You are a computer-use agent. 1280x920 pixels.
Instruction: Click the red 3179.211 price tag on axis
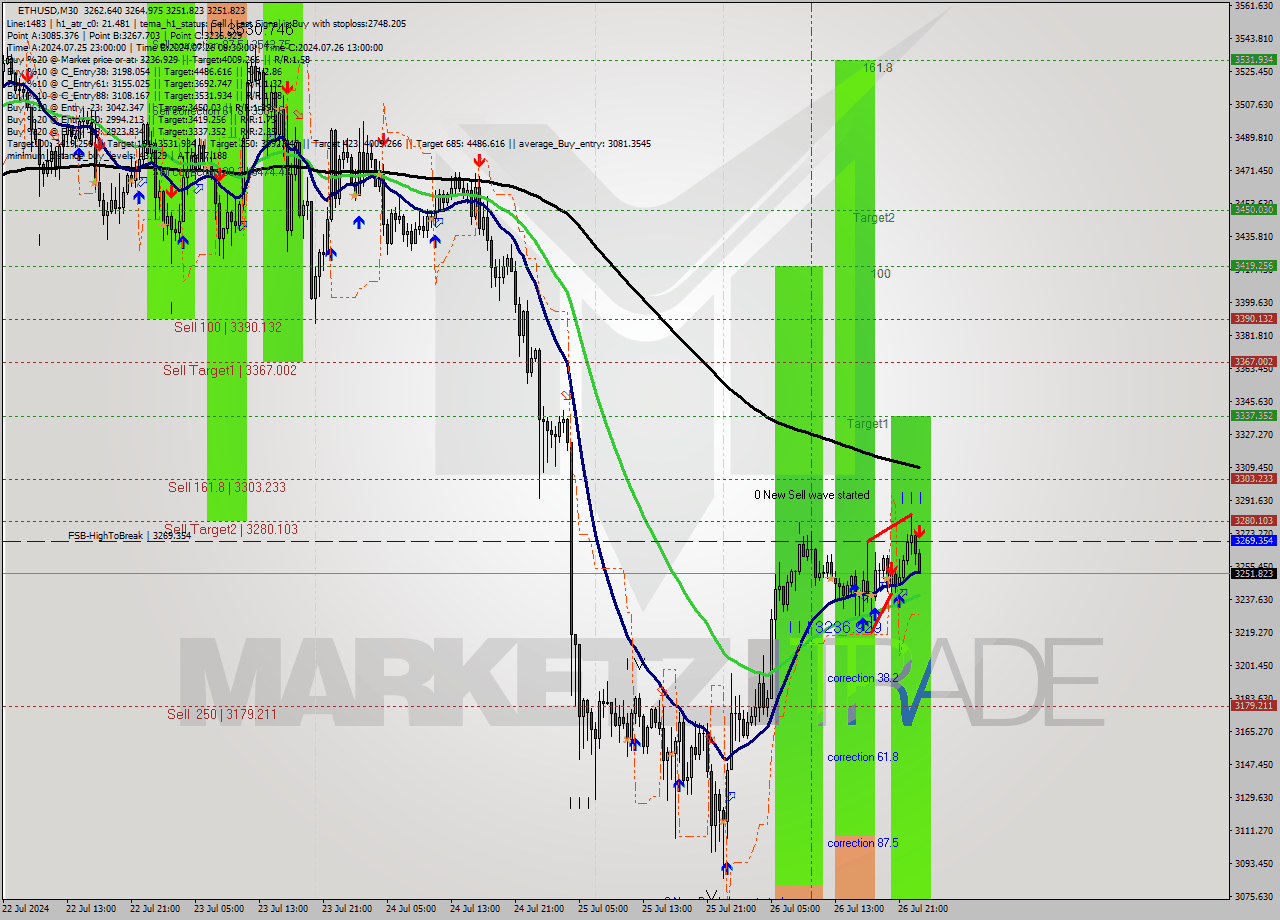(x=1253, y=705)
